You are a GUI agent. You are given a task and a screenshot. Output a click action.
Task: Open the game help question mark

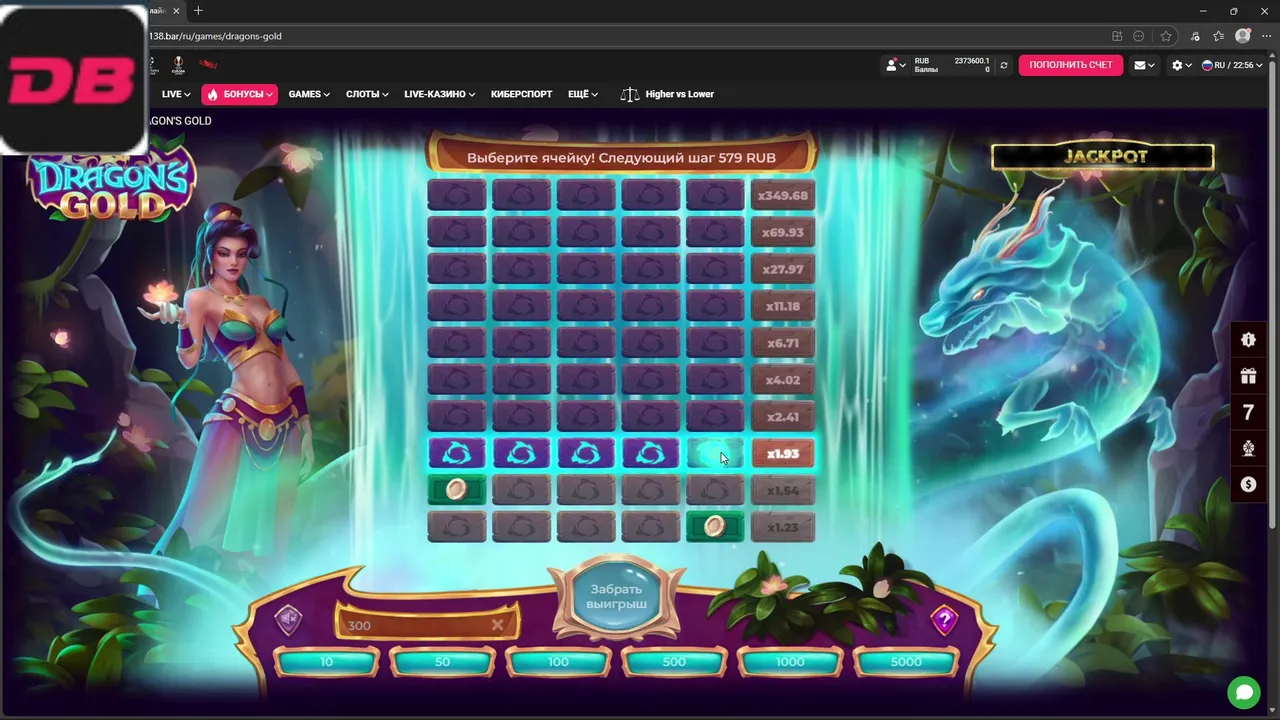944,620
